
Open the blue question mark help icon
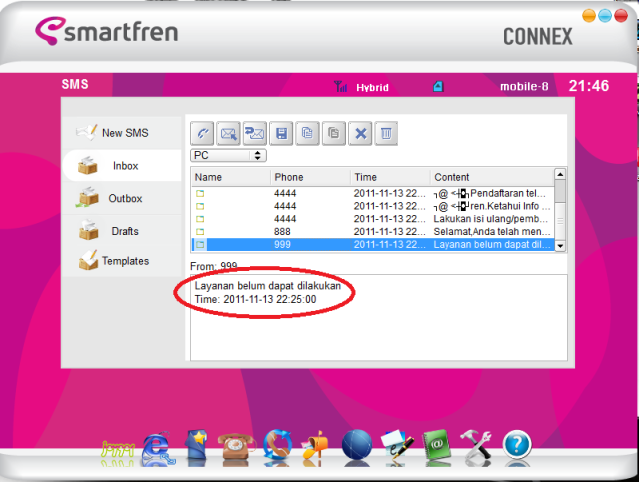click(x=517, y=446)
